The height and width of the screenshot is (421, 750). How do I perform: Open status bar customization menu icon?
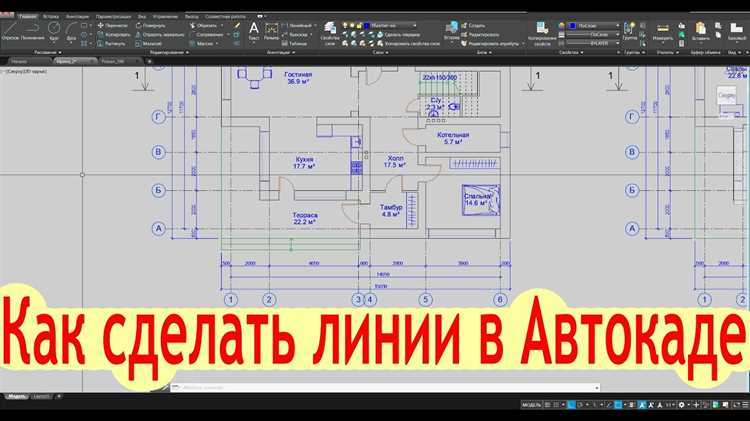click(x=745, y=405)
